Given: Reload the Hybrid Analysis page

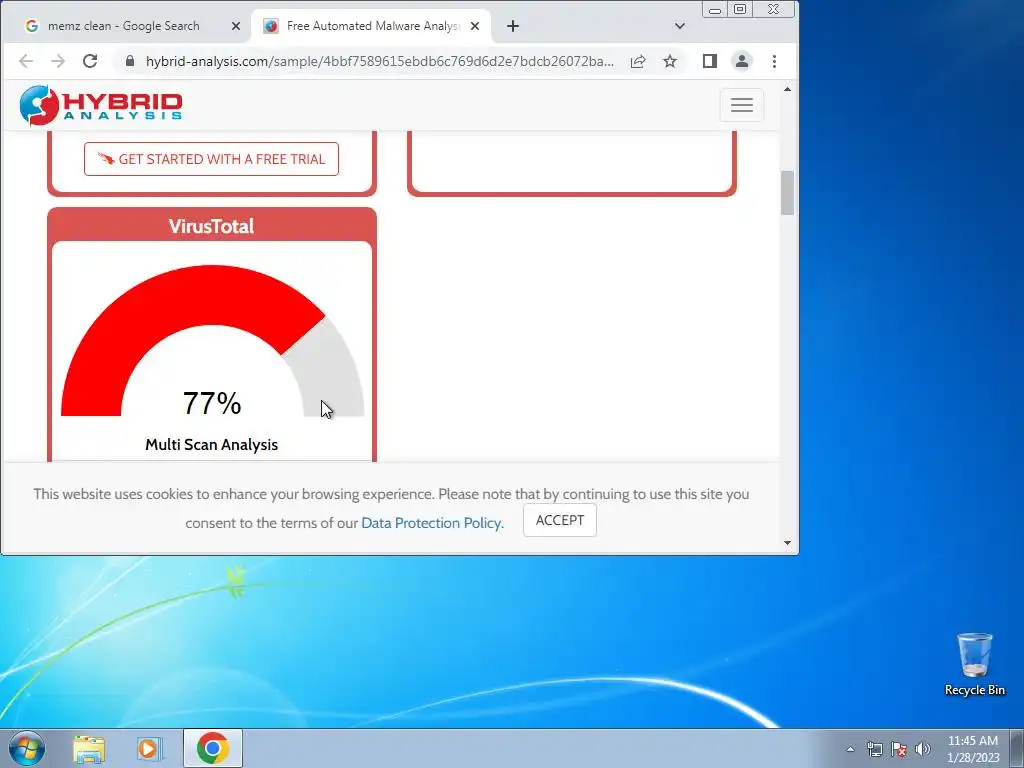Looking at the screenshot, I should [90, 61].
